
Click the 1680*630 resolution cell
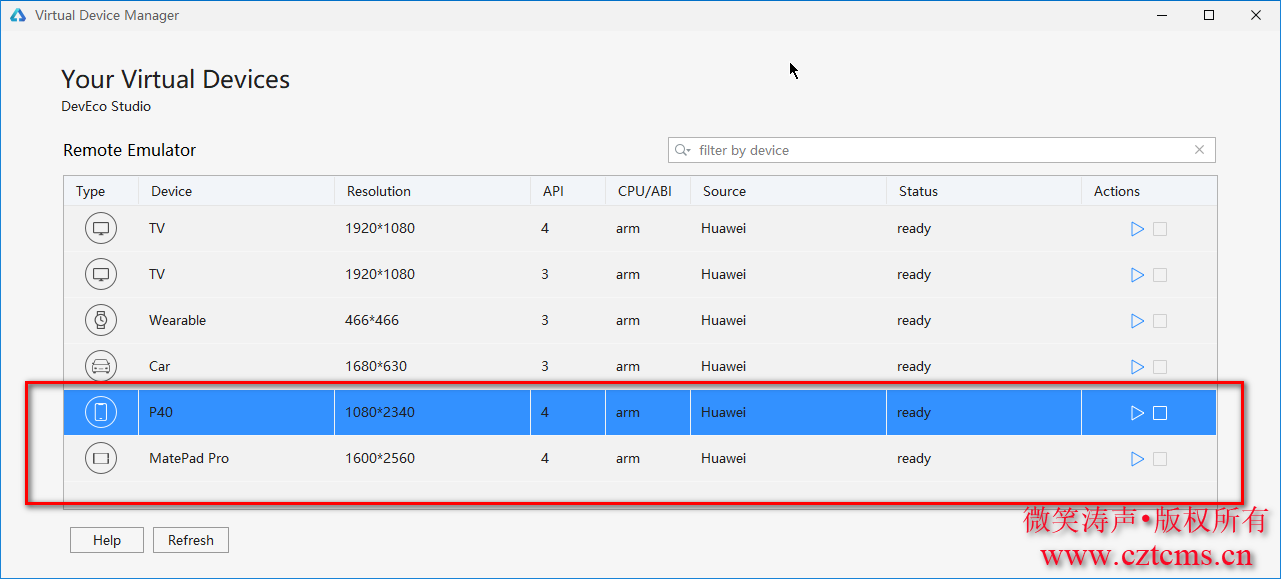376,366
